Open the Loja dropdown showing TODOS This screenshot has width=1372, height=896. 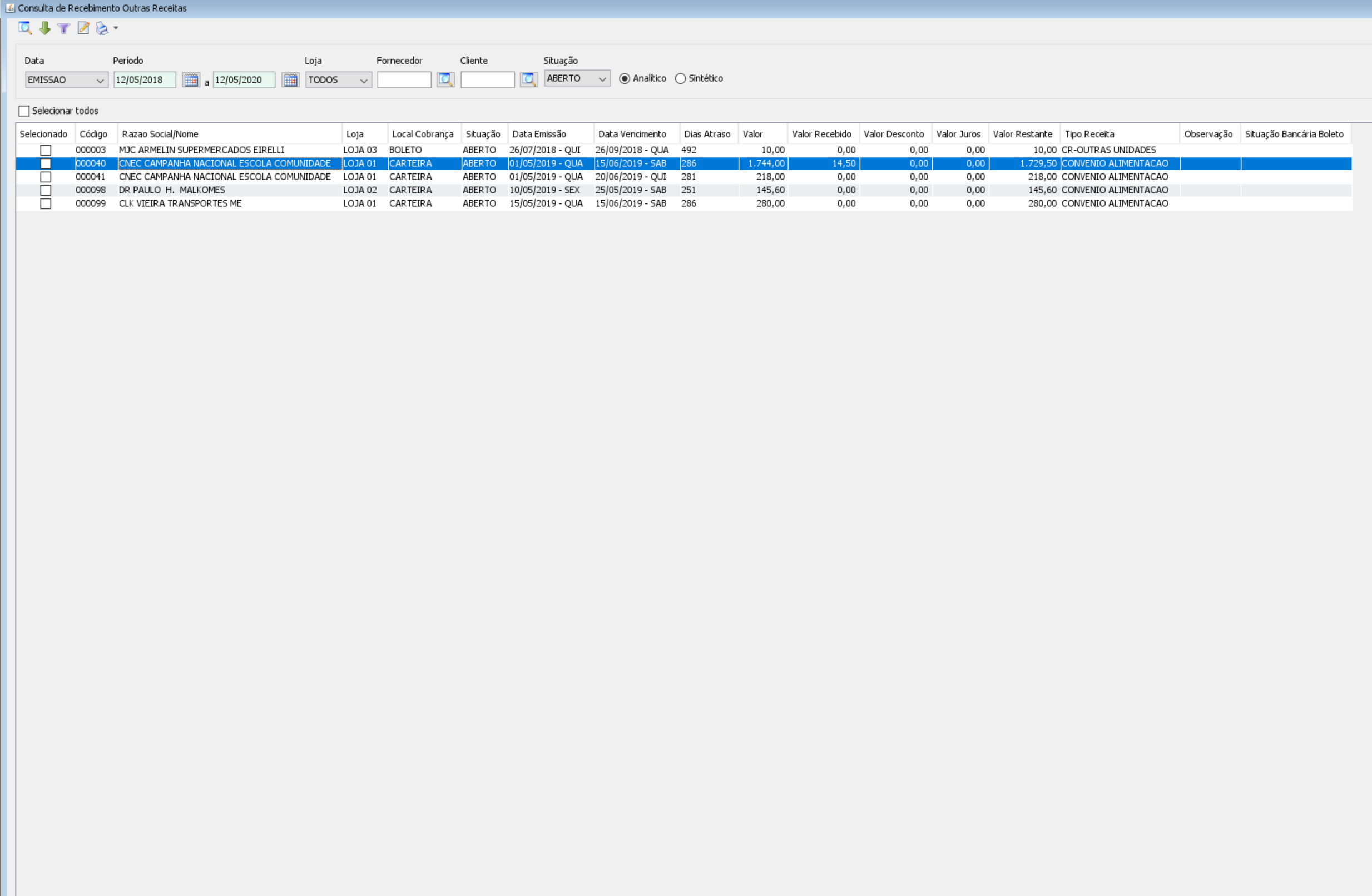coord(338,79)
